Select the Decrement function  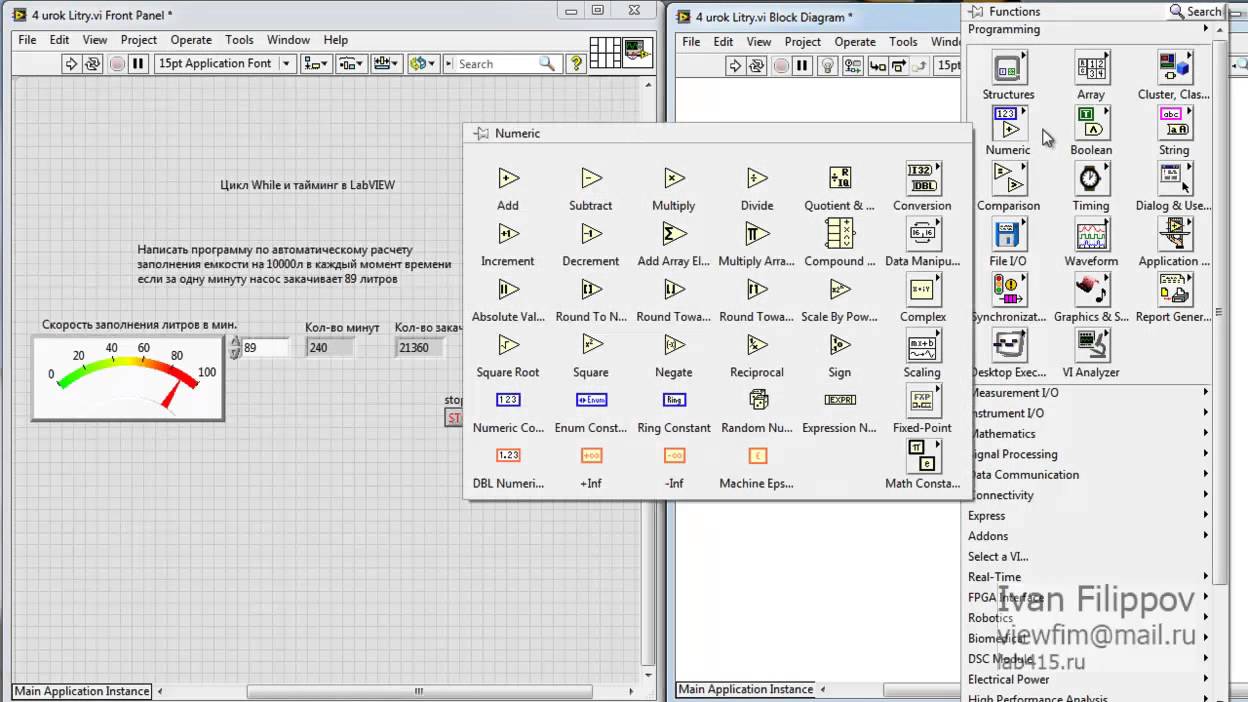[591, 234]
